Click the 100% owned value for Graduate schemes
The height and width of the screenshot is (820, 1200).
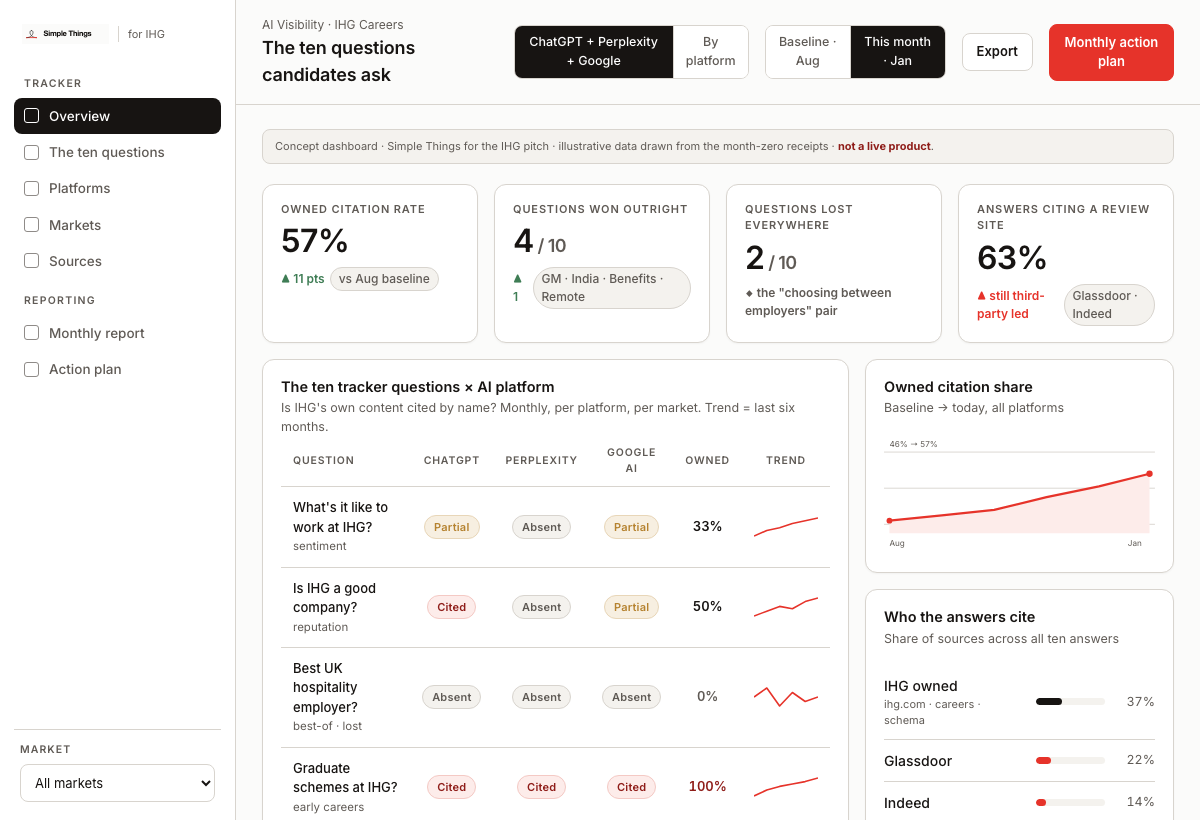pyautogui.click(x=707, y=787)
